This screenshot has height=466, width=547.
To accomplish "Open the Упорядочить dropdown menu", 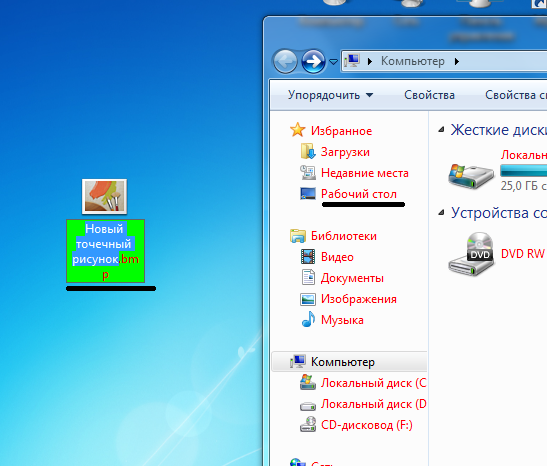I will pos(330,95).
